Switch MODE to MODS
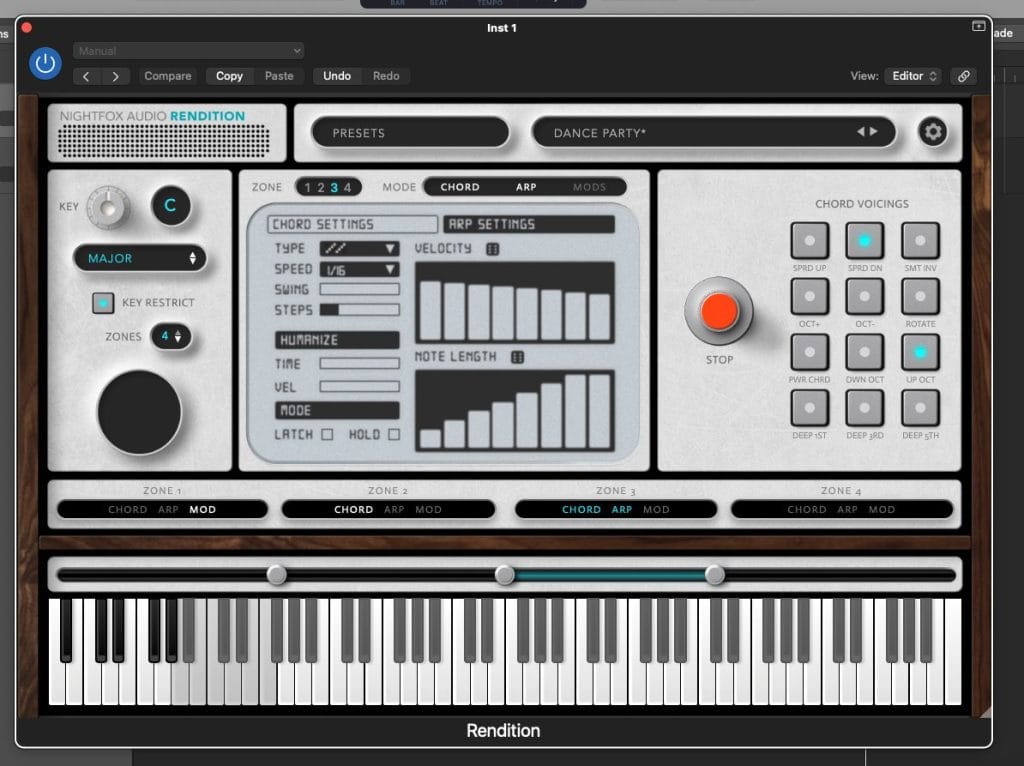 (589, 187)
